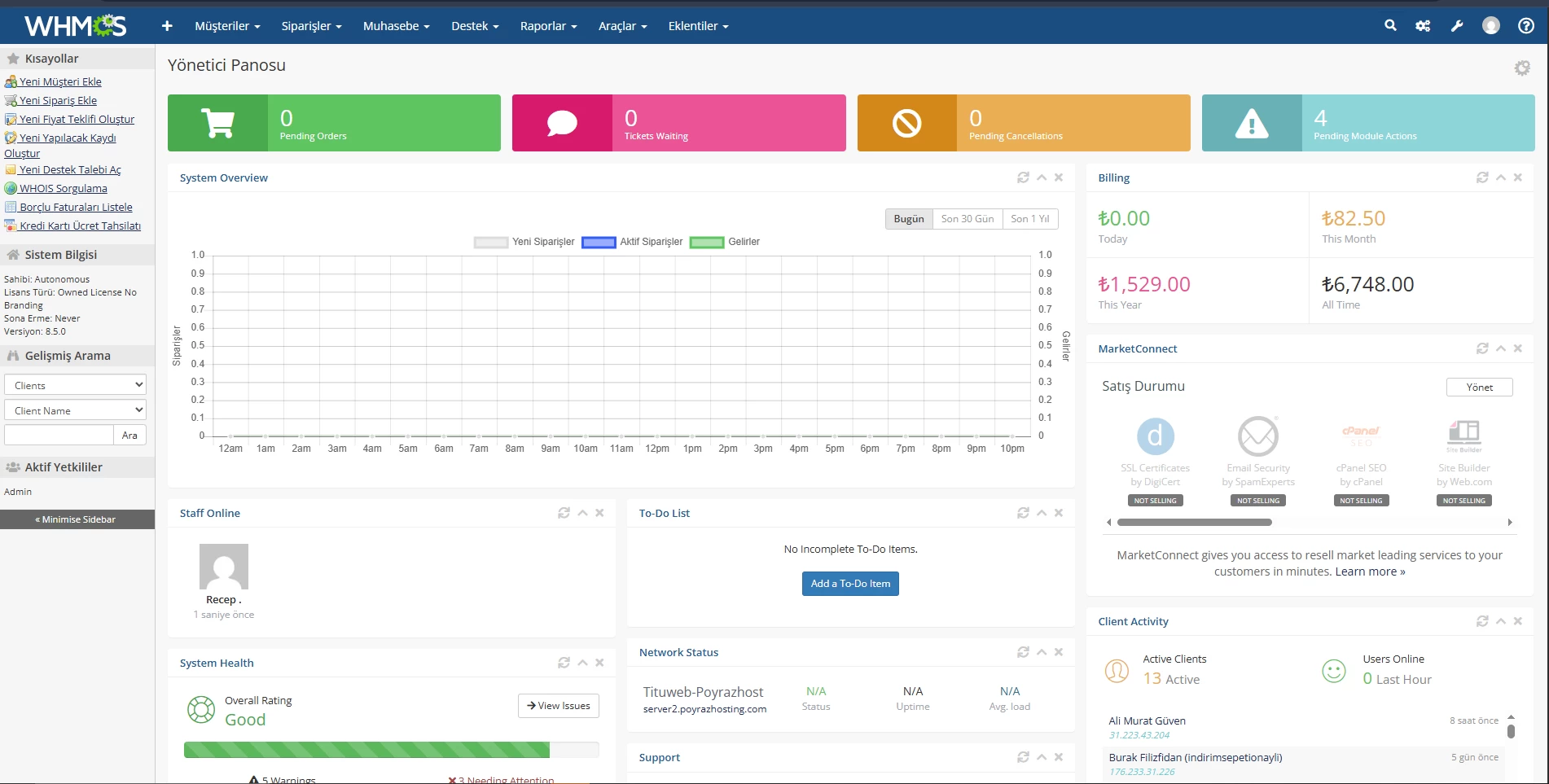Open the wrench setup icon

1457,25
